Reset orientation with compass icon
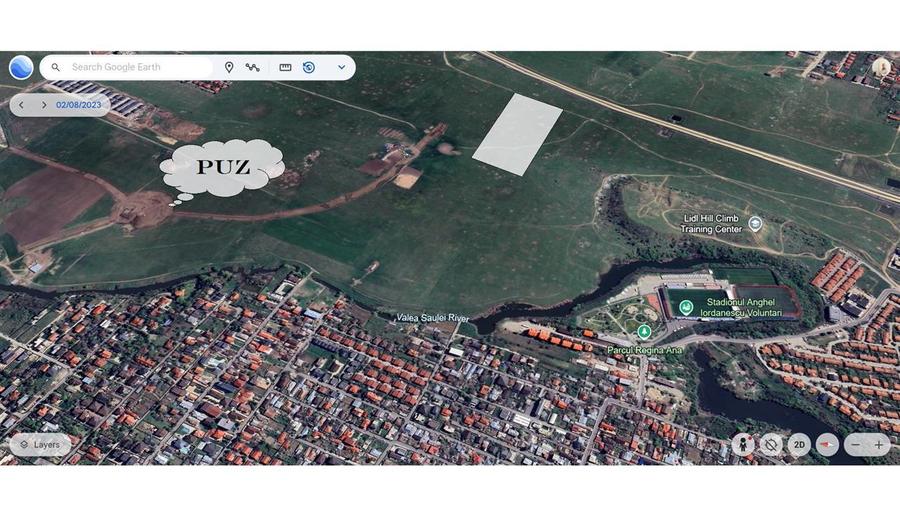900x506 pixels. [827, 445]
